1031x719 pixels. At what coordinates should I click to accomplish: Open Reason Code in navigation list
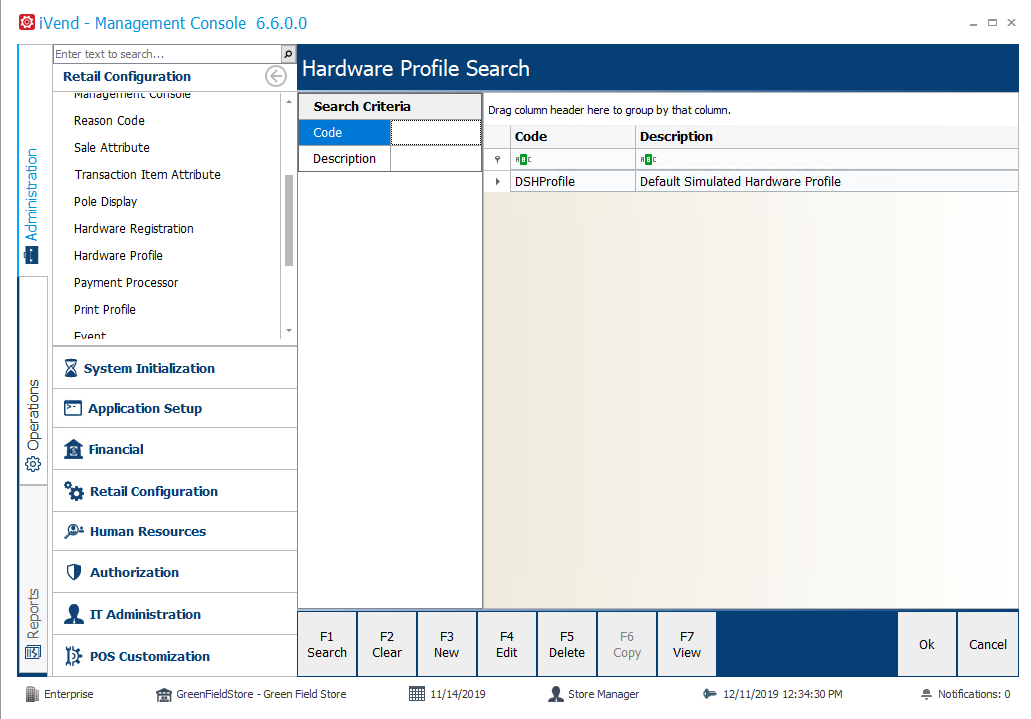tap(109, 121)
